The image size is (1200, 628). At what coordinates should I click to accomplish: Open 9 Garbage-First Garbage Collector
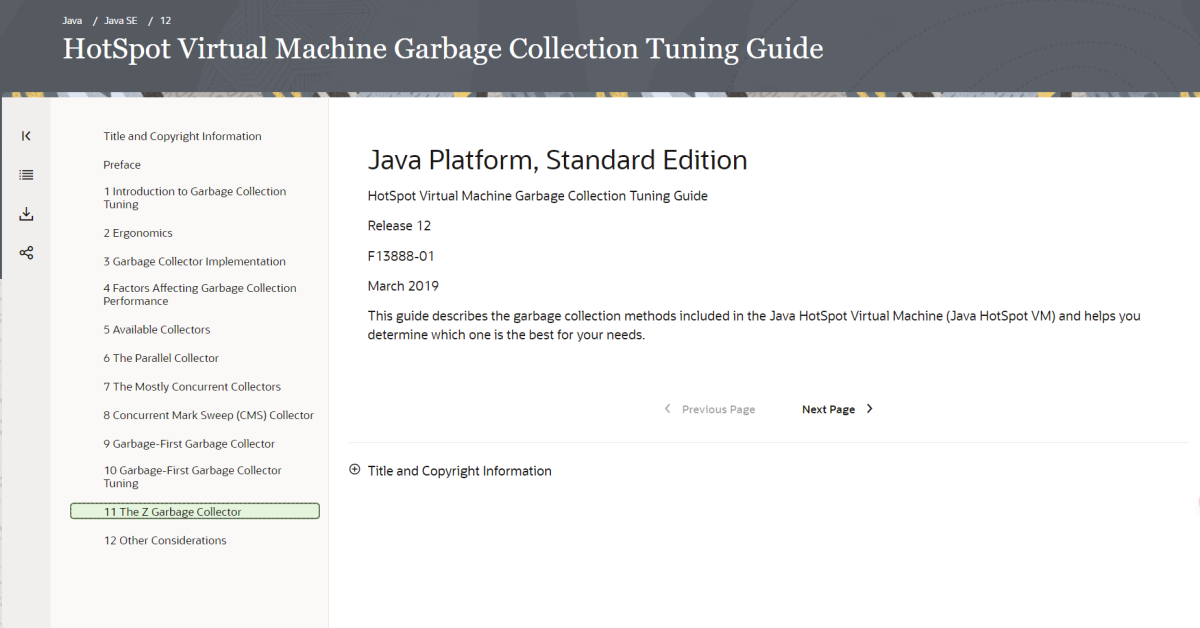[x=189, y=444]
